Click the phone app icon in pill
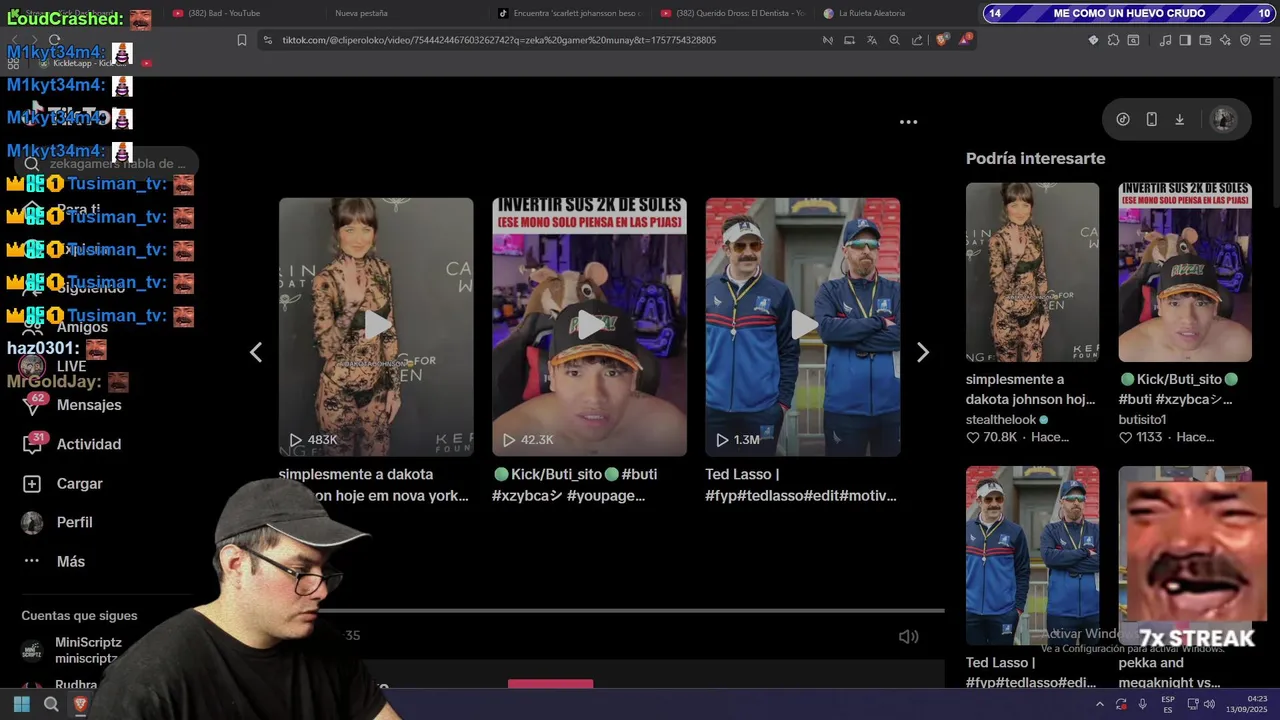Viewport: 1280px width, 720px height. (1151, 119)
